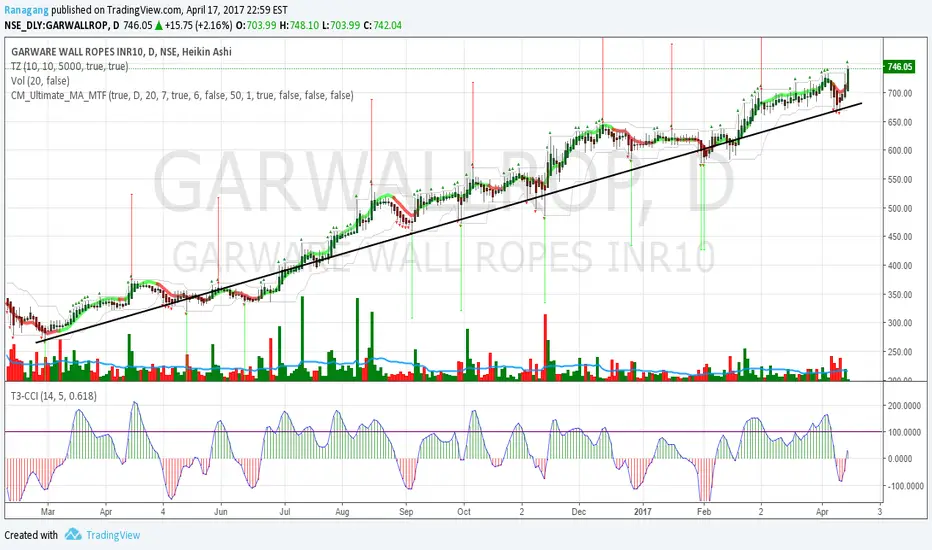Click the H:748.10 high value
This screenshot has width=932, height=550.
tap(300, 26)
